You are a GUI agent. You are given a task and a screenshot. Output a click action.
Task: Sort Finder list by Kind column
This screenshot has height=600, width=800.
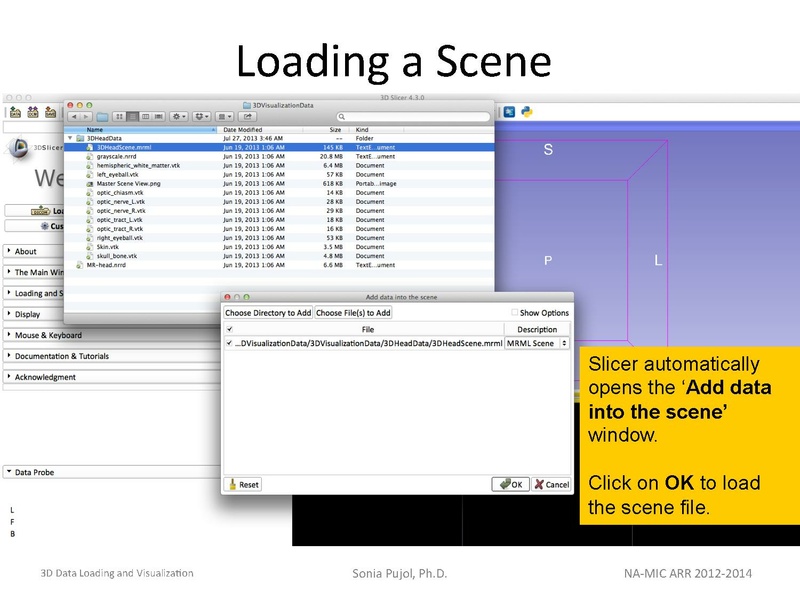click(x=378, y=130)
